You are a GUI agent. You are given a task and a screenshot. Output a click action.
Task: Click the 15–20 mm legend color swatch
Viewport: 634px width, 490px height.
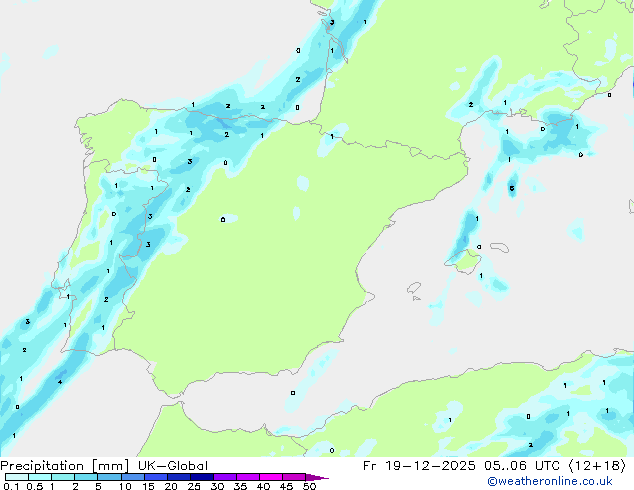tap(156, 477)
